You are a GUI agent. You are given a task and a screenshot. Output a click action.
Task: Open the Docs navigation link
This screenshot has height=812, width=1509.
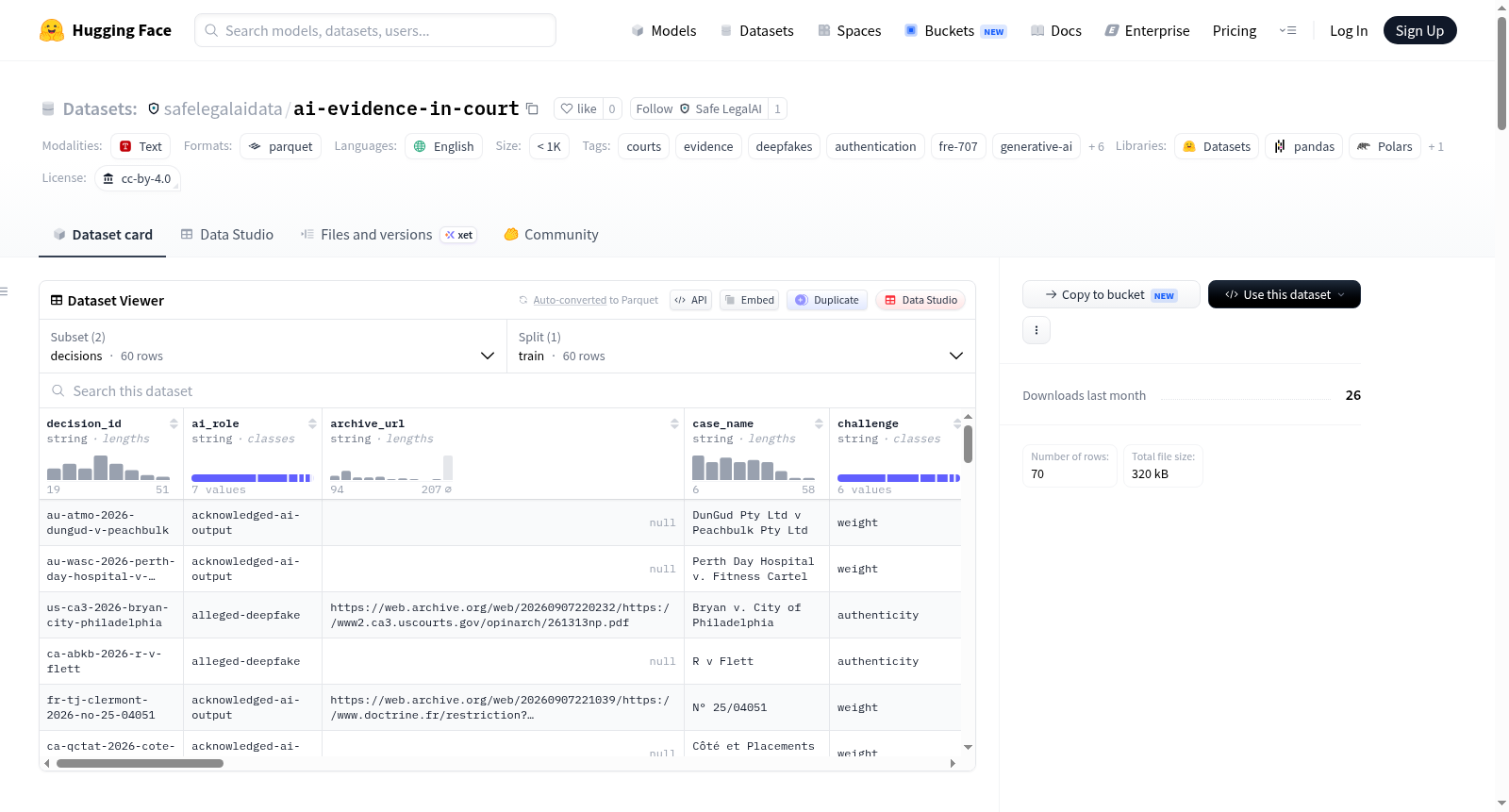pos(1055,30)
